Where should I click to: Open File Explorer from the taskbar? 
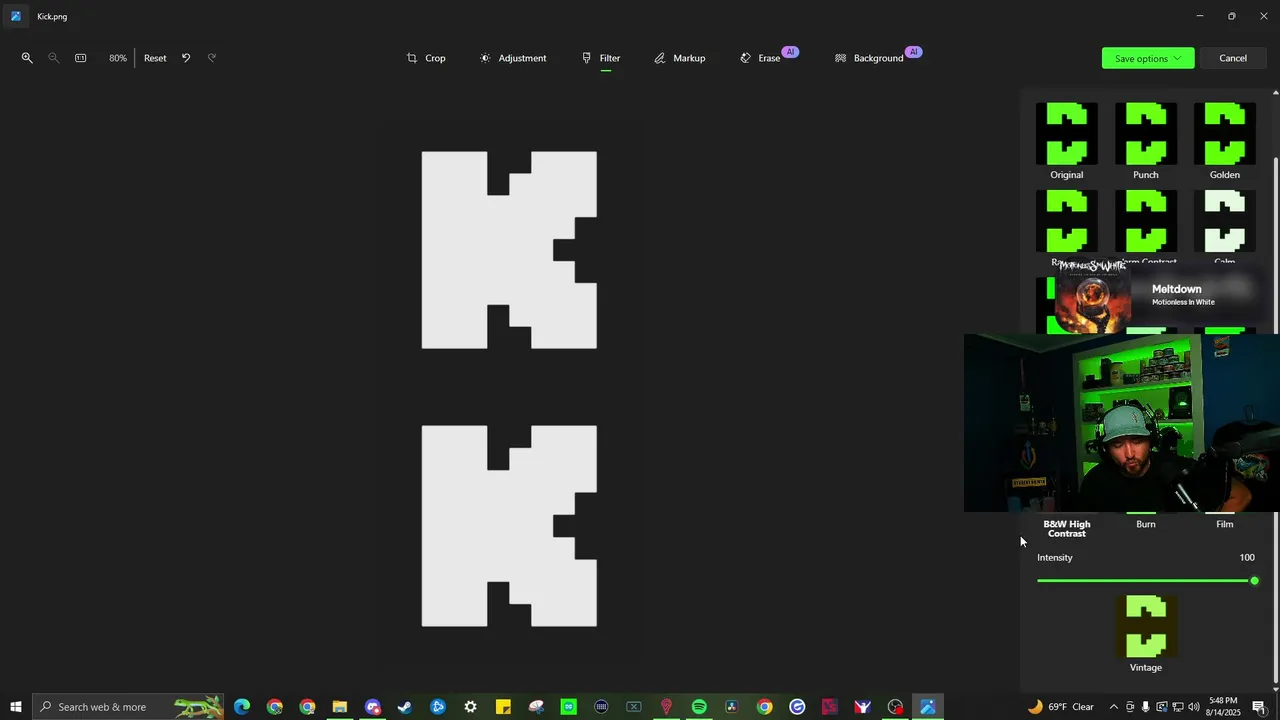pyautogui.click(x=340, y=707)
